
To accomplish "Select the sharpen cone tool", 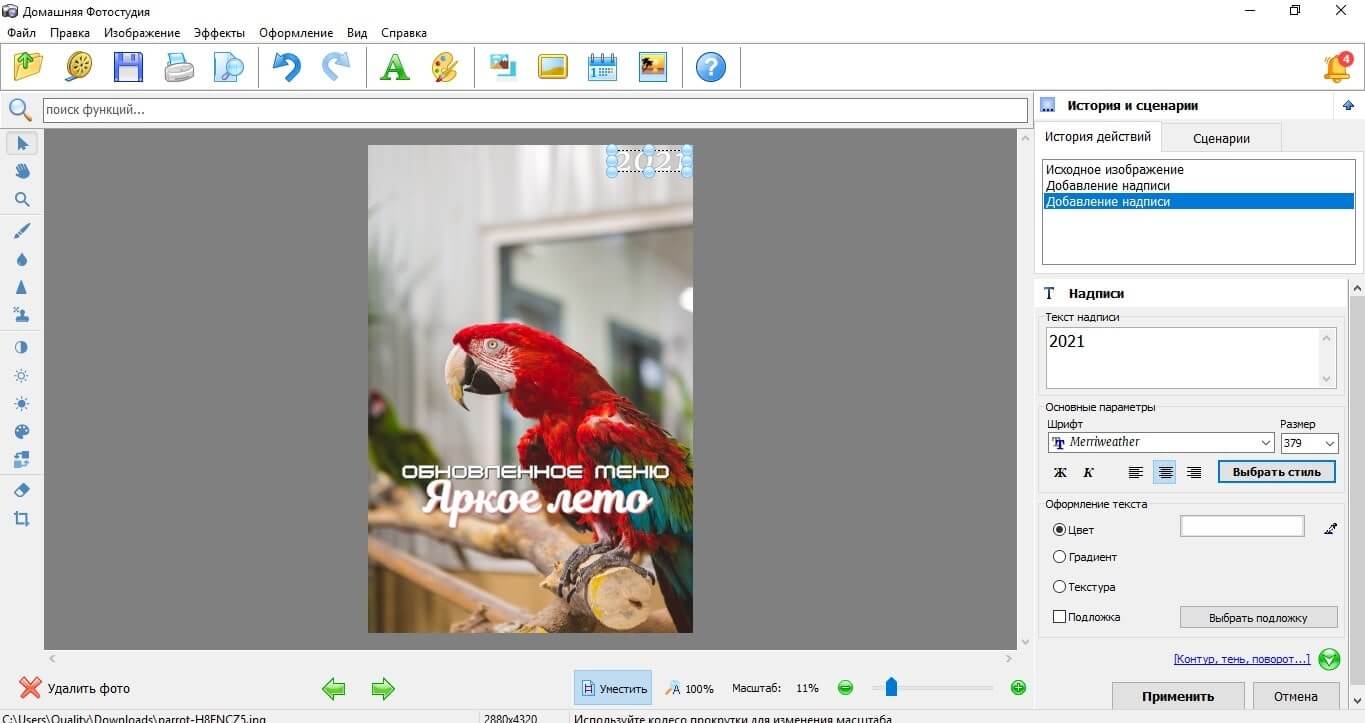I will 22,287.
